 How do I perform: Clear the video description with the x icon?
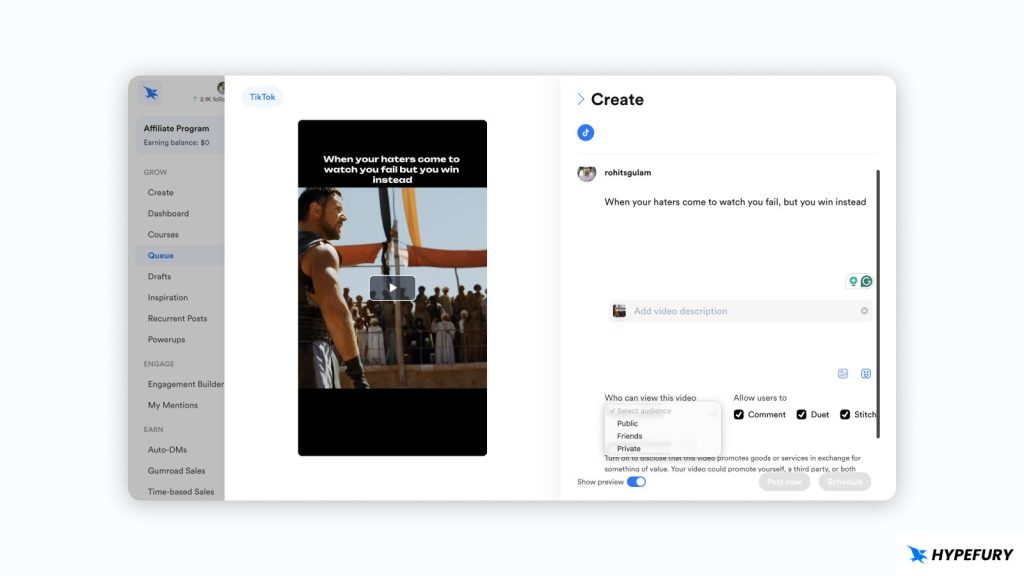(864, 311)
